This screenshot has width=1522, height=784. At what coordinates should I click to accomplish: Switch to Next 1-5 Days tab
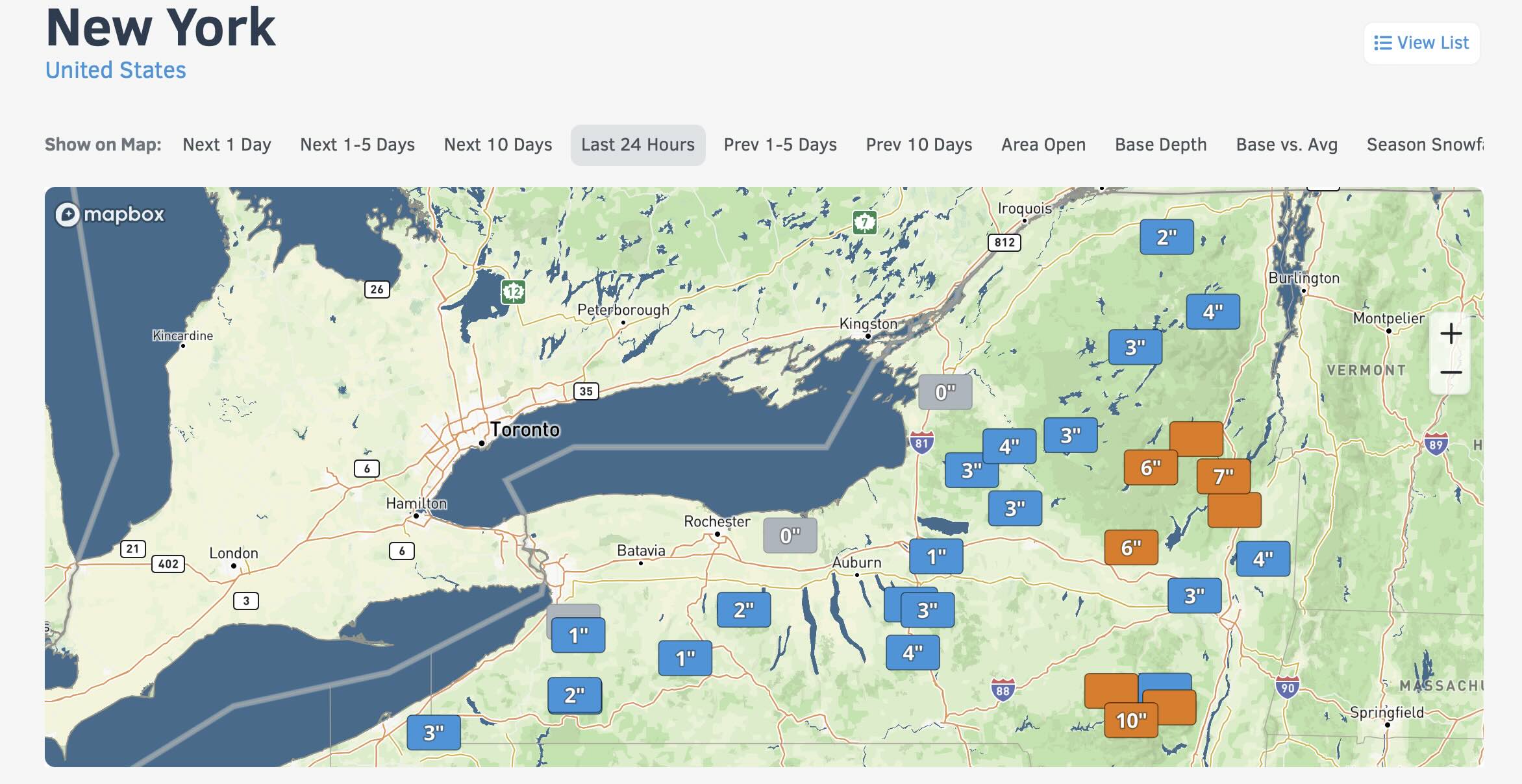point(357,145)
